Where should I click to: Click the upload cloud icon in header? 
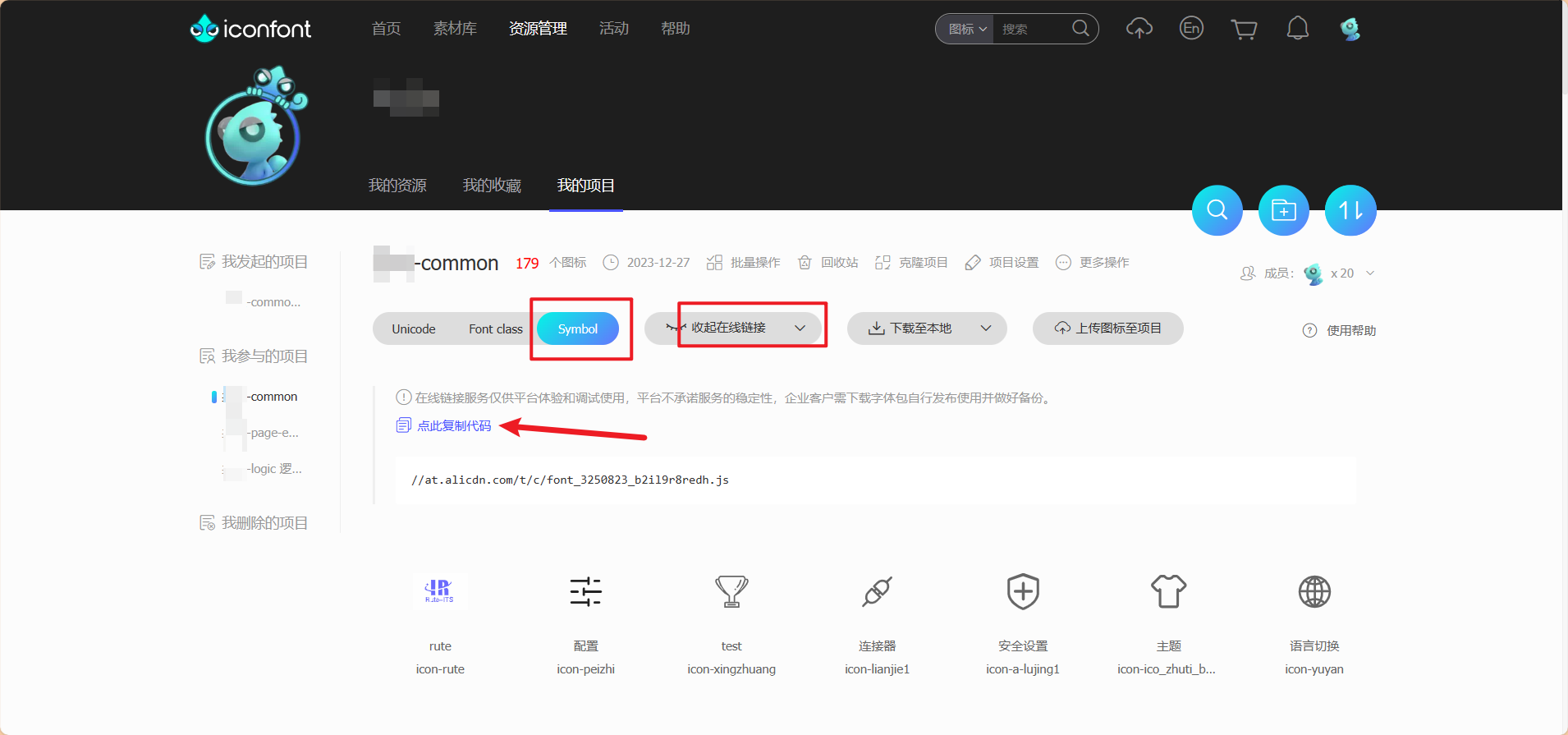pos(1139,29)
